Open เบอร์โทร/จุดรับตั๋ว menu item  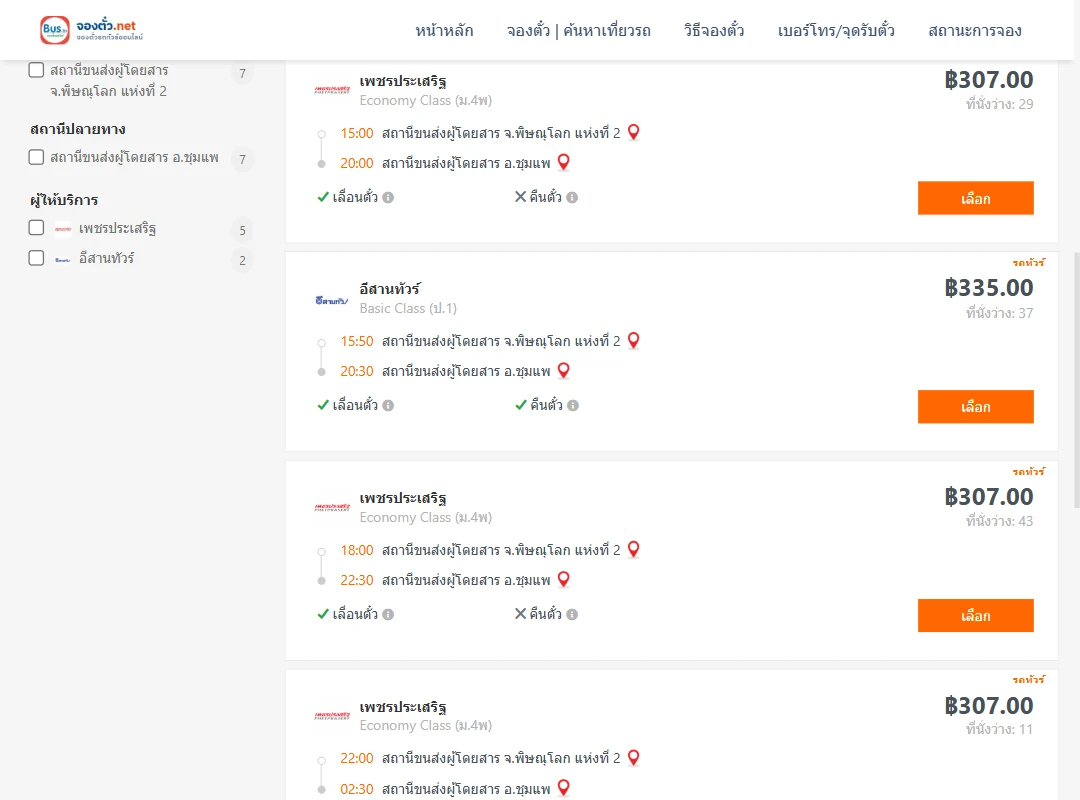836,30
